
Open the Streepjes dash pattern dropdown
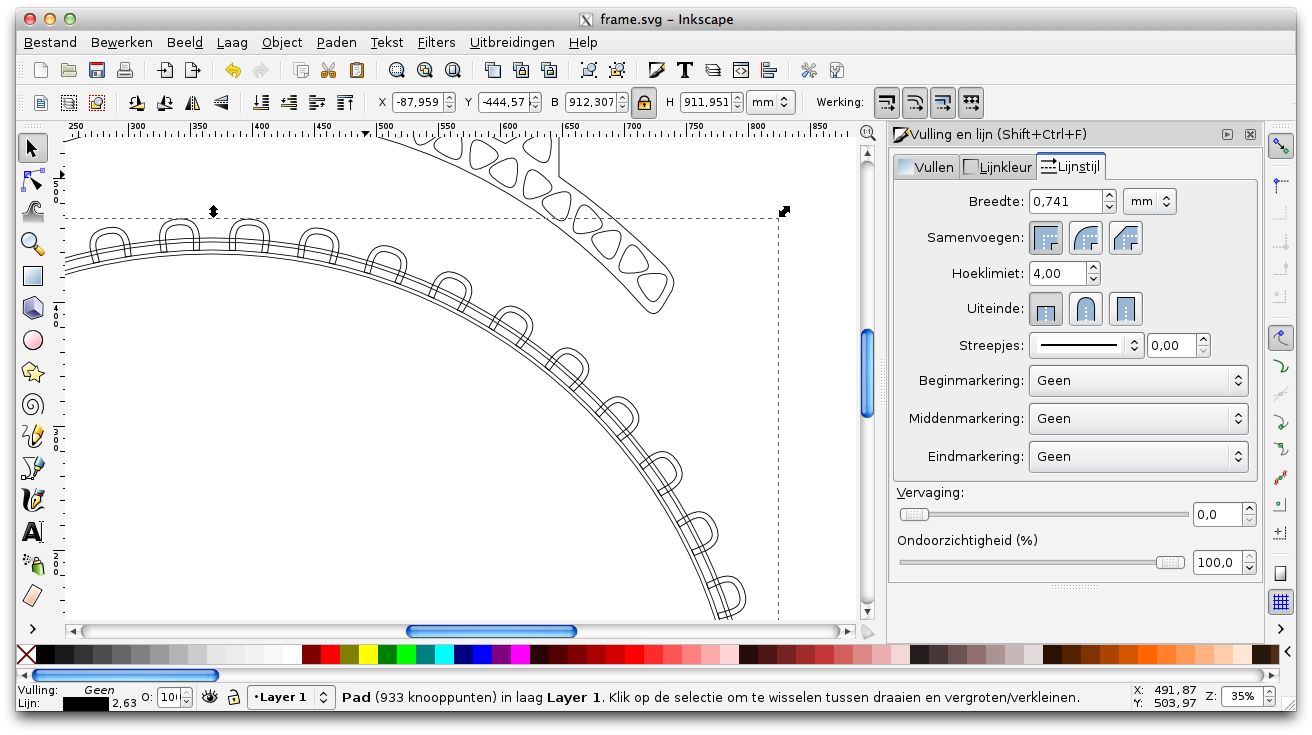pyautogui.click(x=1086, y=346)
